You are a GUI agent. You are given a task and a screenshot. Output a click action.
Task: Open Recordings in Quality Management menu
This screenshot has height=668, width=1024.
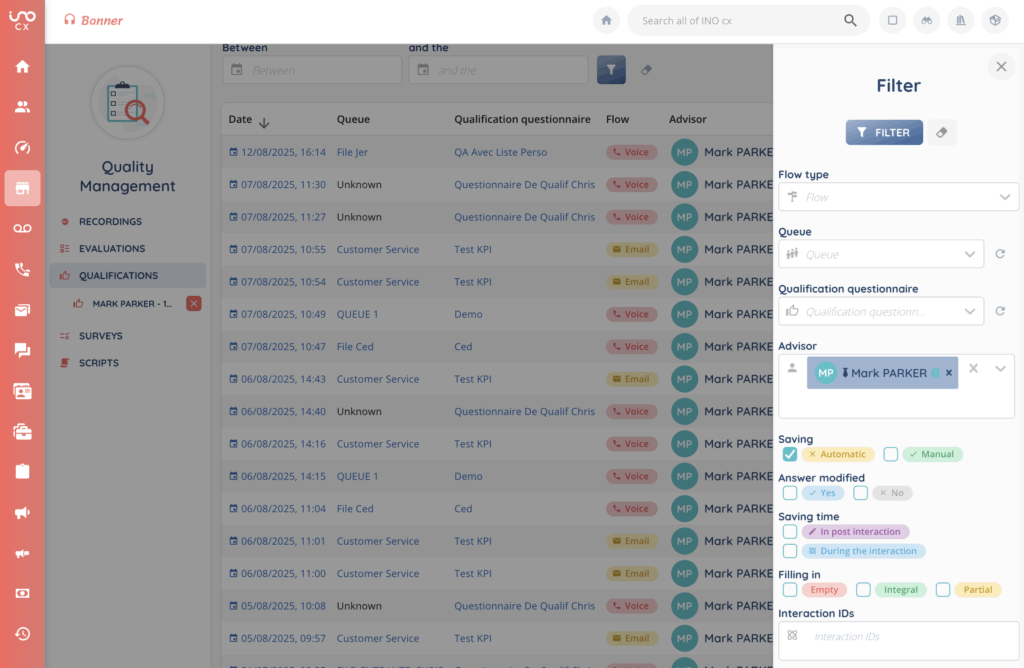(110, 221)
